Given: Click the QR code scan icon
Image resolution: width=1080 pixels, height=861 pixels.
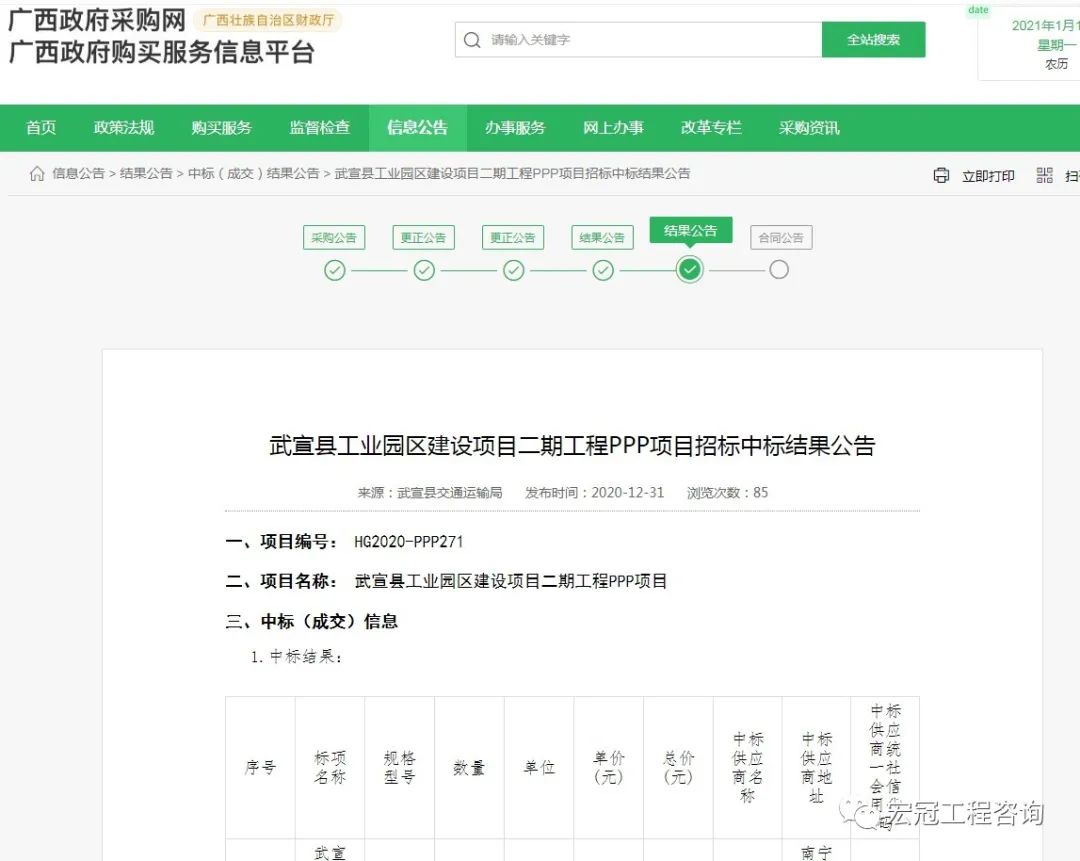Looking at the screenshot, I should [1045, 176].
